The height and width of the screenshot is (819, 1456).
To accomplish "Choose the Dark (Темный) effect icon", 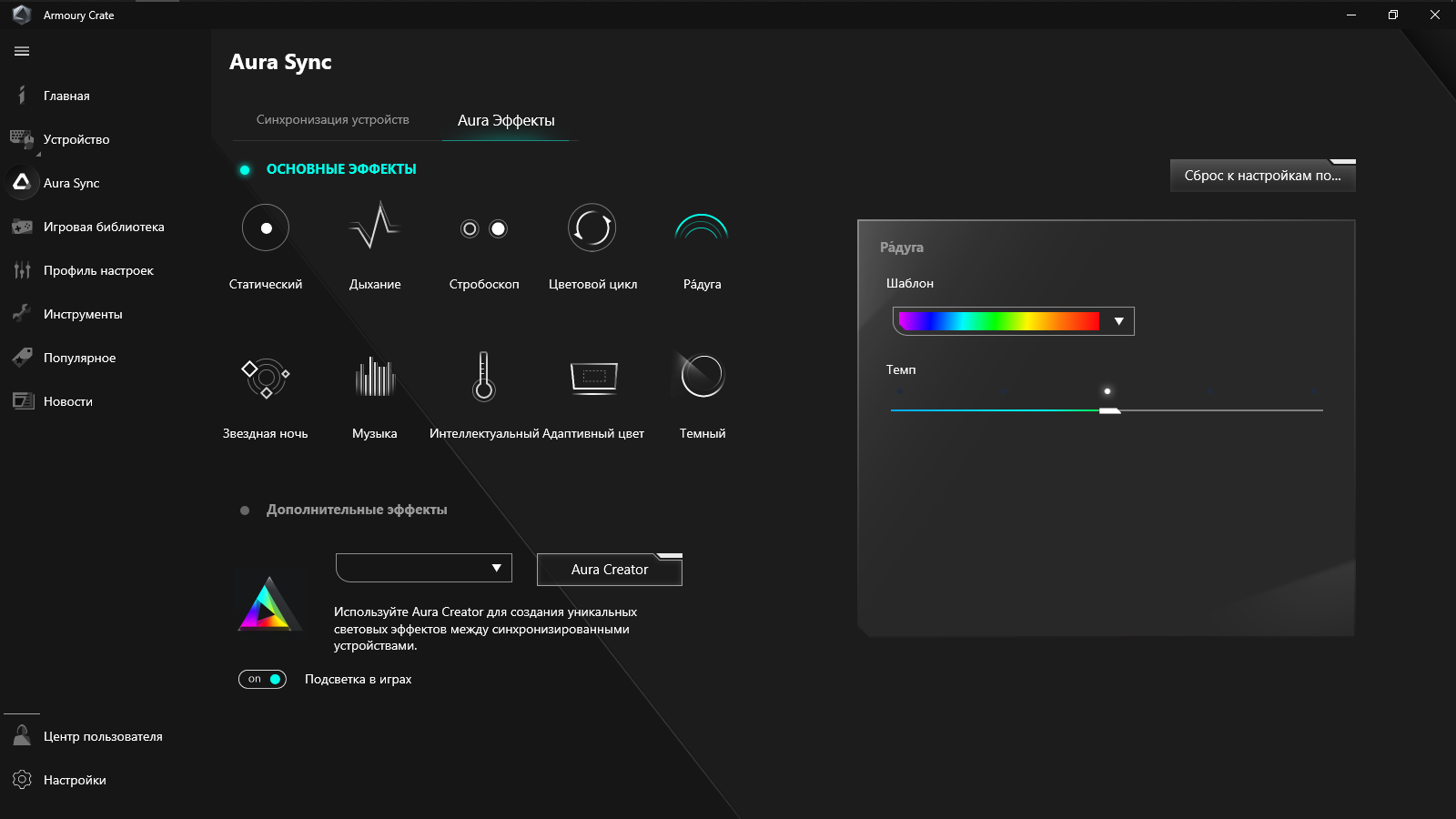I will click(702, 375).
